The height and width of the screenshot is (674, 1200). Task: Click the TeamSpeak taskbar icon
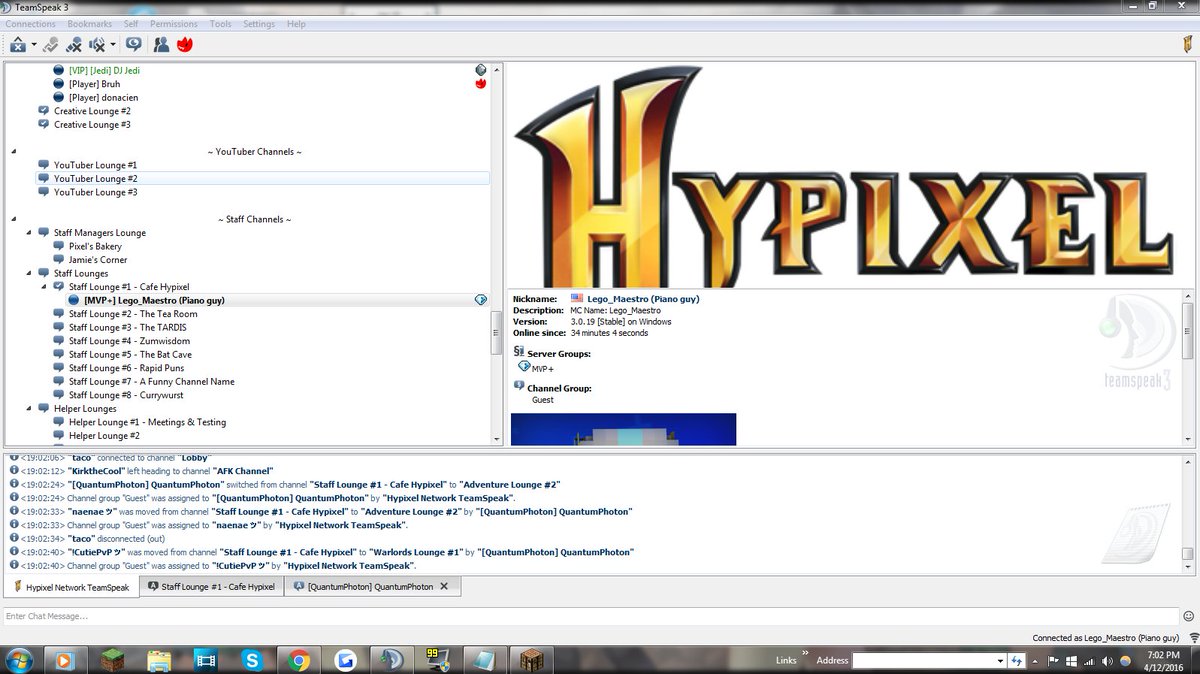pos(391,660)
